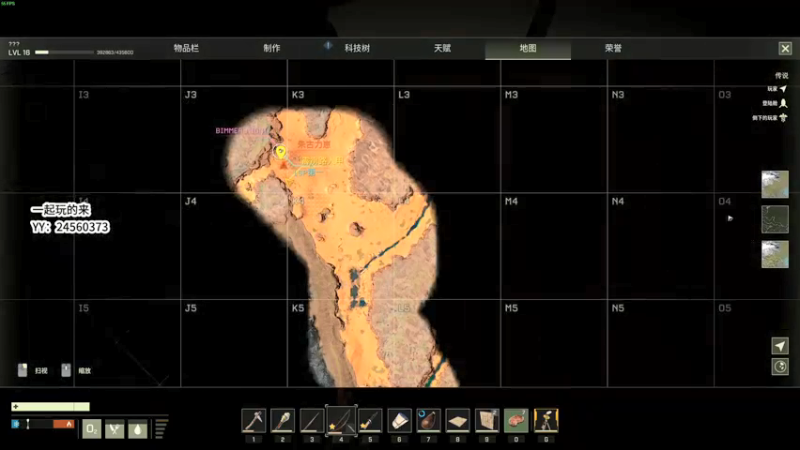The height and width of the screenshot is (450, 800).
Task: Select the floor piece in hotbar slot 8
Action: [x=458, y=421]
